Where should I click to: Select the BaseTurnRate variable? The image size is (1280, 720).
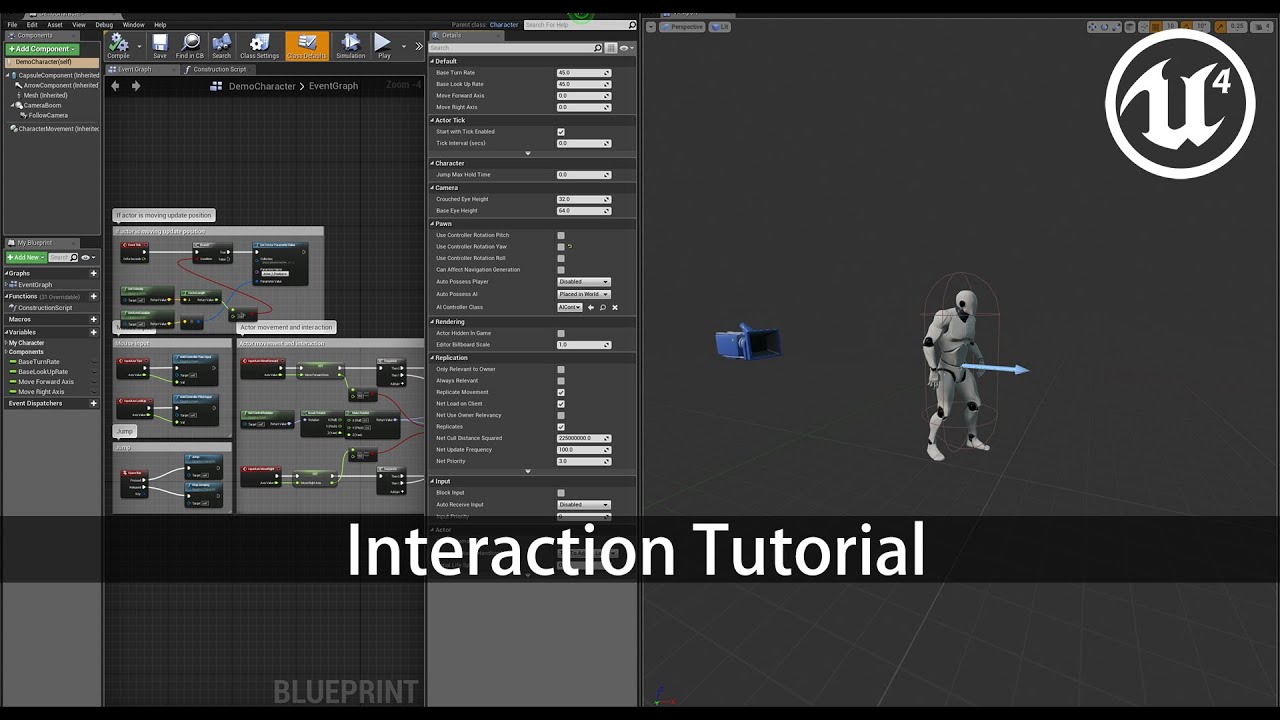(x=38, y=362)
